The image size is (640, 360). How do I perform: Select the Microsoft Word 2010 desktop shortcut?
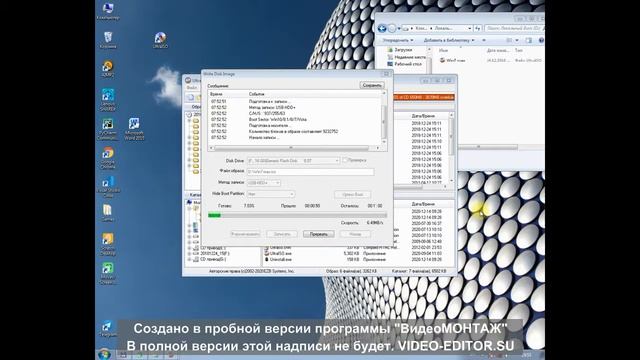click(134, 129)
